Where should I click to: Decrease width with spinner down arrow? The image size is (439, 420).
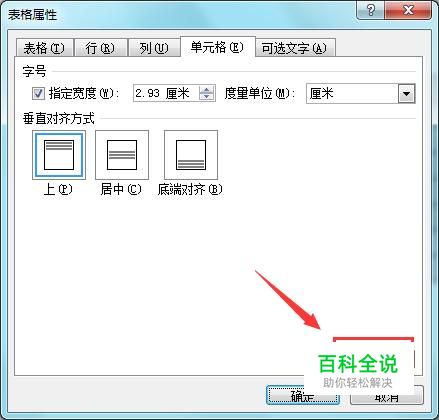[x=206, y=96]
